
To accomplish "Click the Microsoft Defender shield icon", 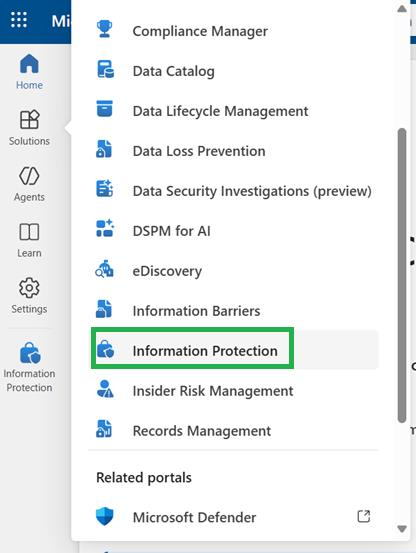I will pos(104,517).
